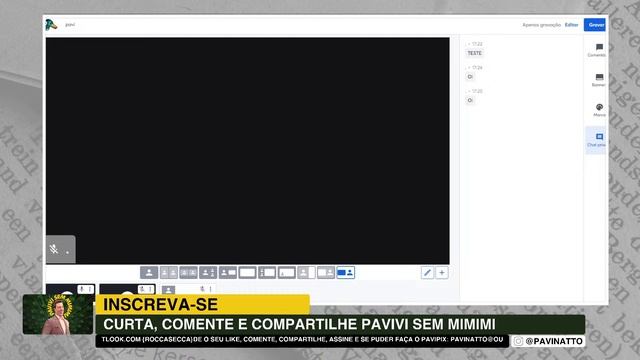640x360 pixels.
Task: Click the Editar link in header
Action: click(571, 25)
